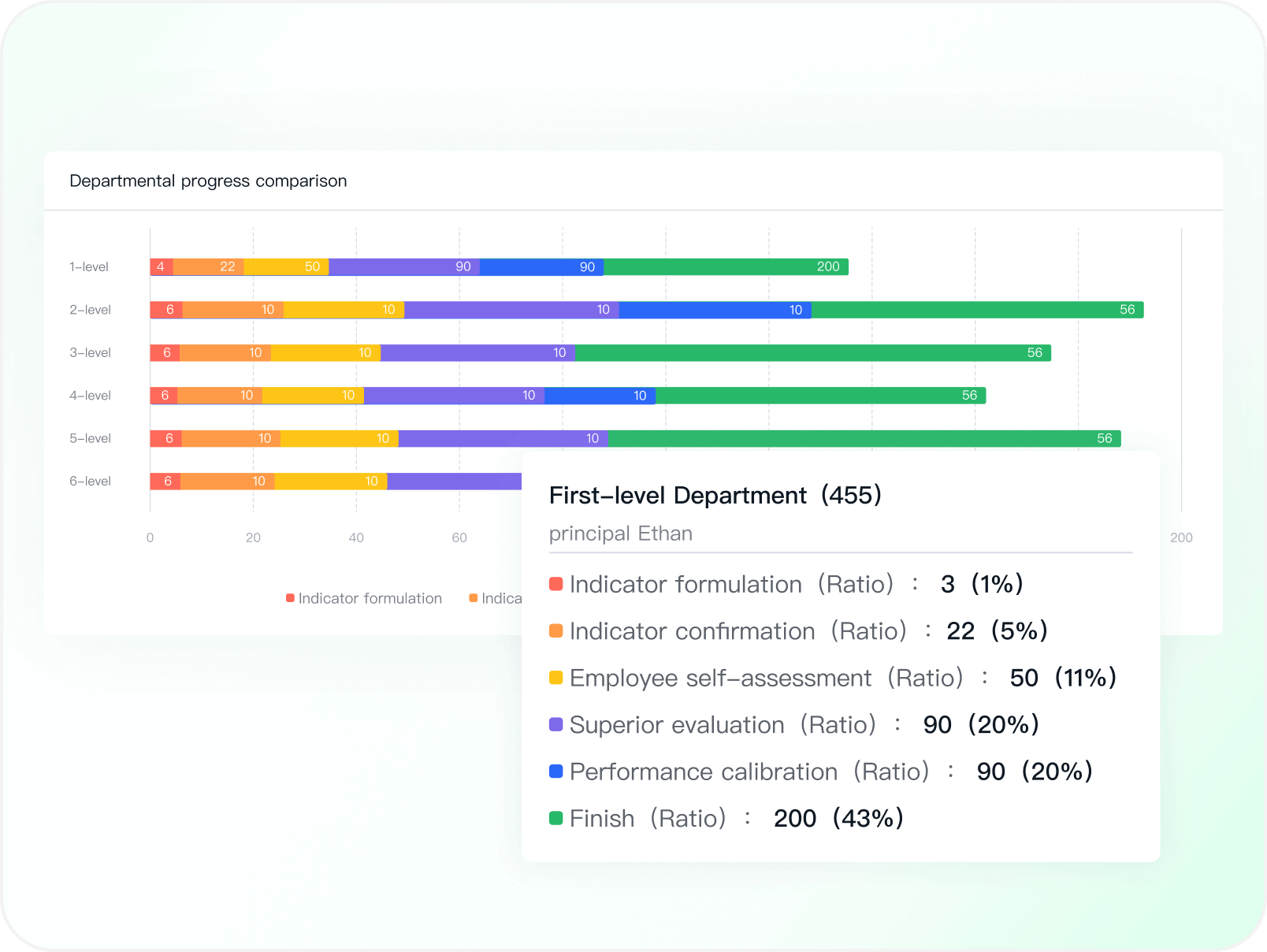
Task: Select the orange 22 segment in 1-level bar
Action: point(208,267)
